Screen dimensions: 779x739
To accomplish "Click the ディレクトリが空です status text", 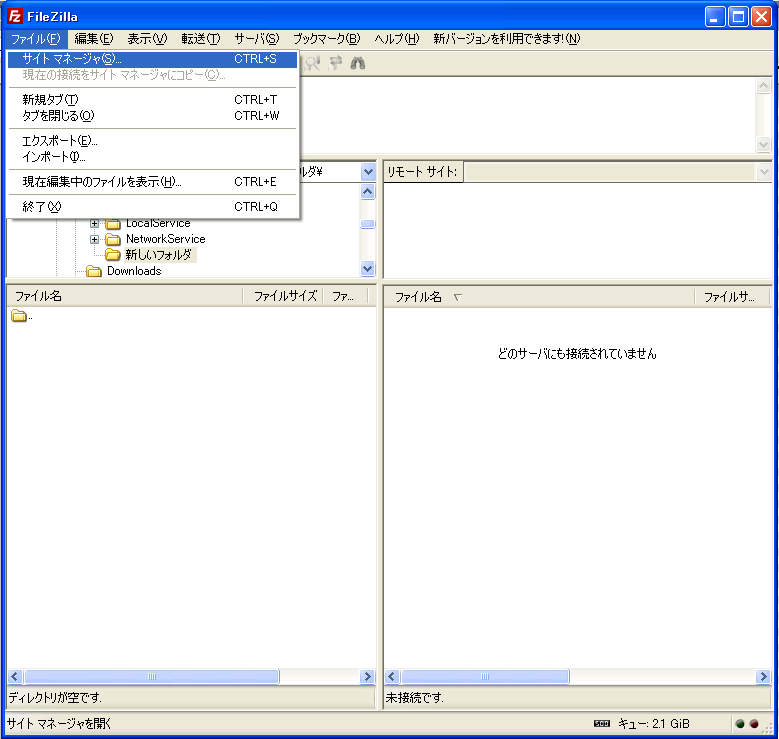I will [x=55, y=698].
